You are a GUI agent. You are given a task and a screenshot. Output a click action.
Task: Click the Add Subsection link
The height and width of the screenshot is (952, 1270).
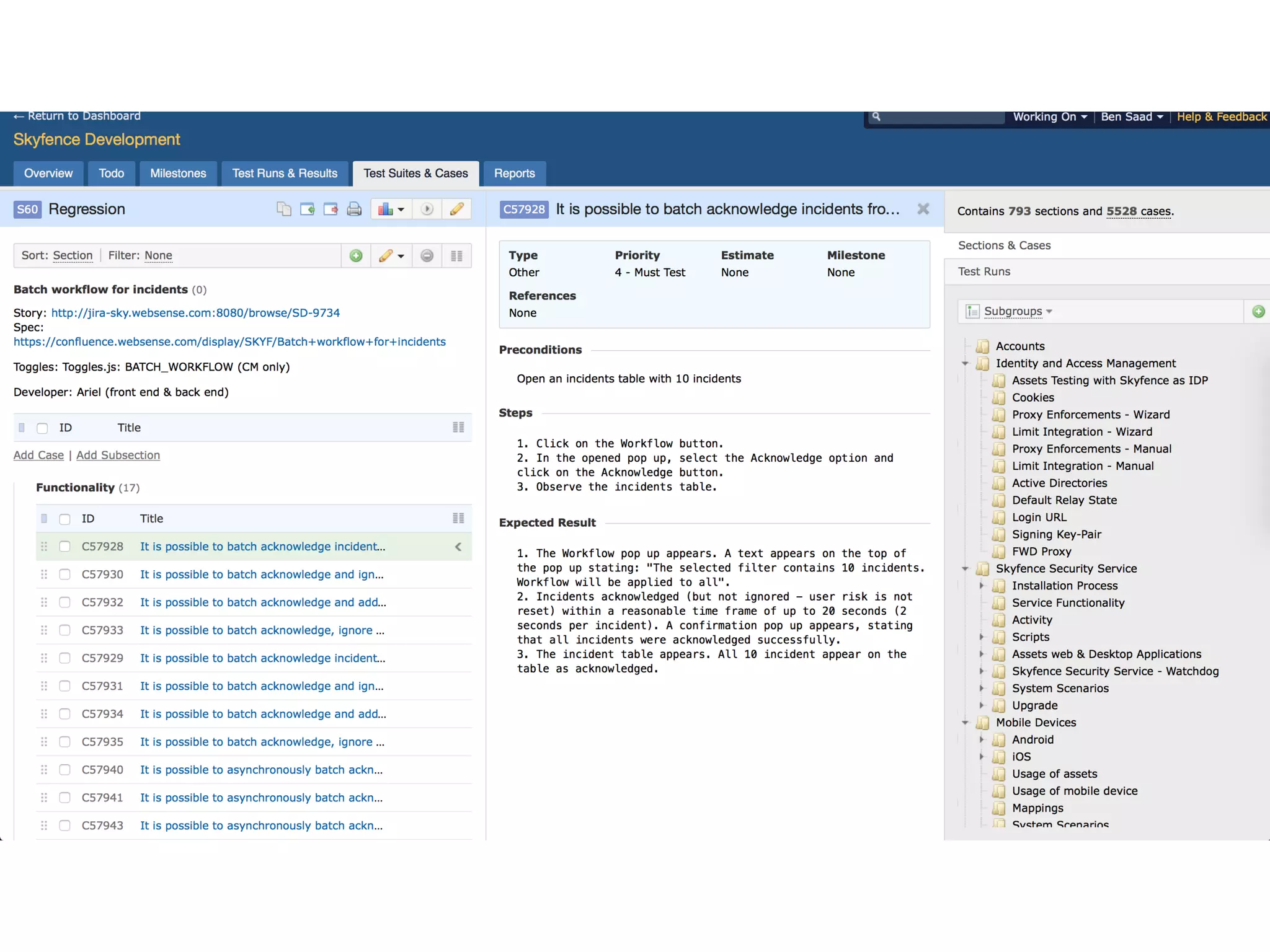pyautogui.click(x=118, y=456)
